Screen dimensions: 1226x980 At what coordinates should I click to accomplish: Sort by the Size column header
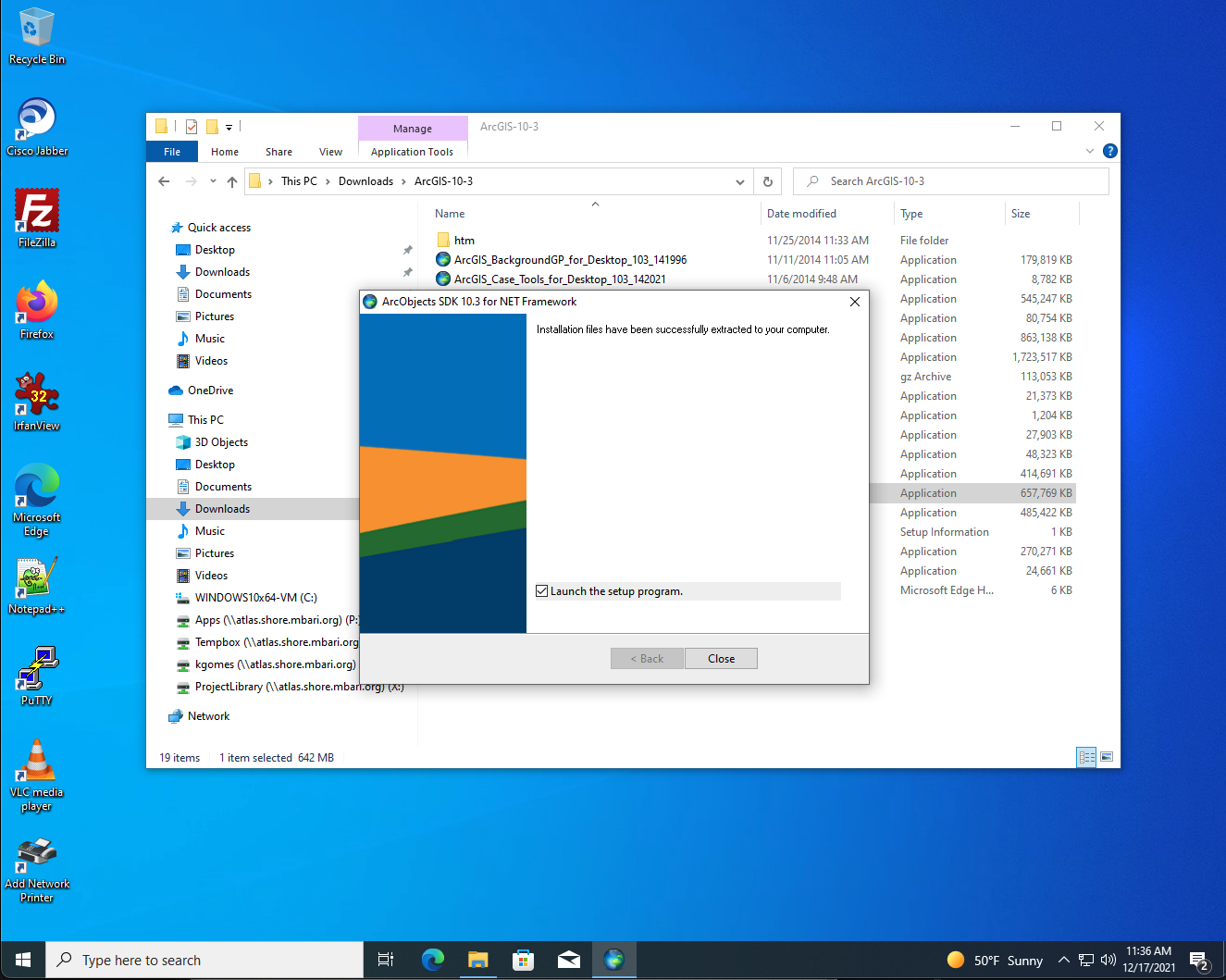coord(1021,214)
